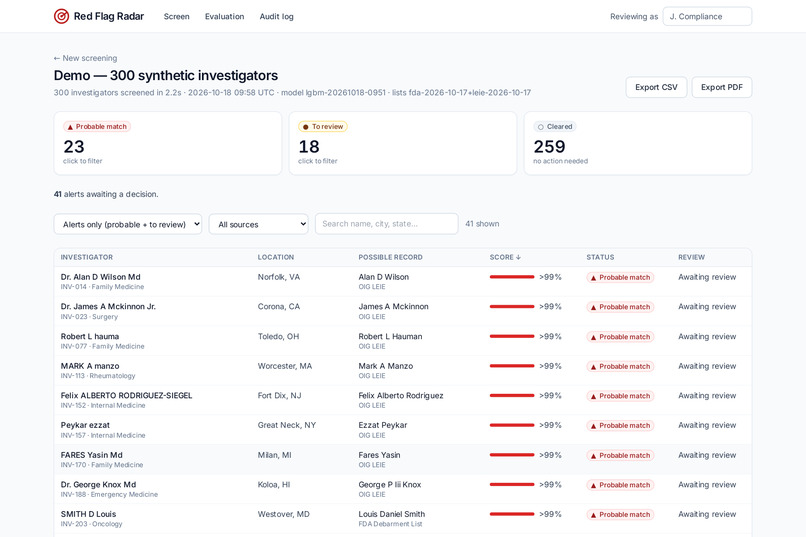Image resolution: width=806 pixels, height=537 pixels.
Task: Click the Worcester, MA location cell
Action: (x=285, y=366)
